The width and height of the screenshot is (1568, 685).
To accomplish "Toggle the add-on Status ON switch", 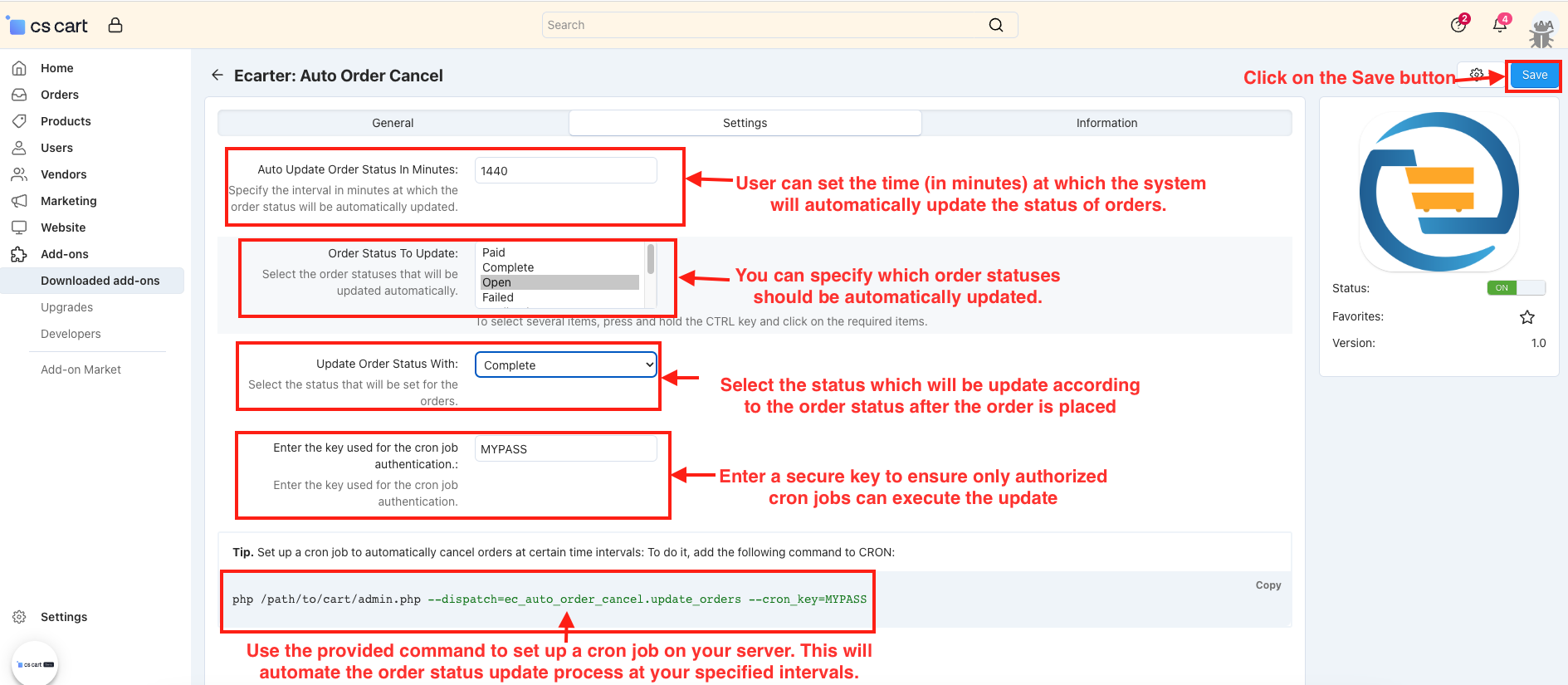I will 1516,288.
